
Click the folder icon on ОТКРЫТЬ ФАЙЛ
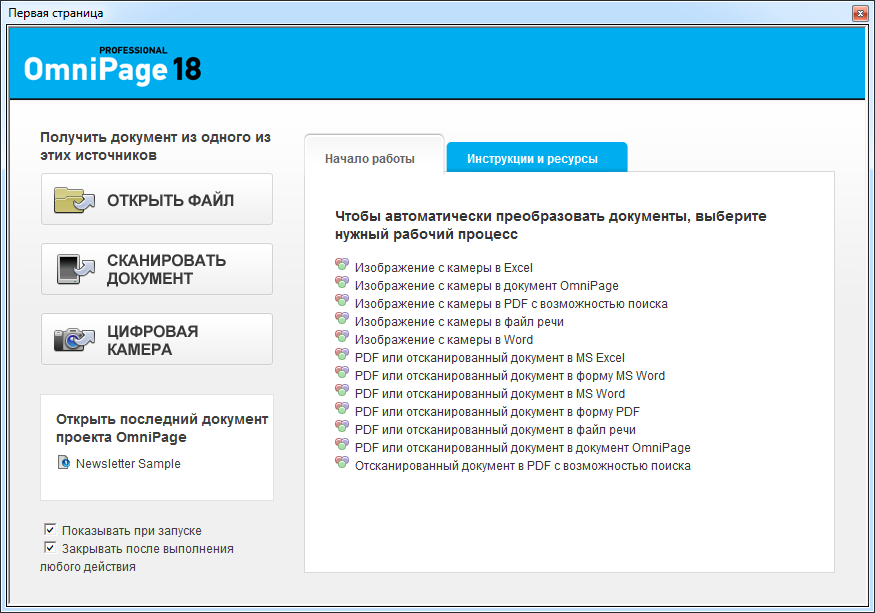(74, 200)
